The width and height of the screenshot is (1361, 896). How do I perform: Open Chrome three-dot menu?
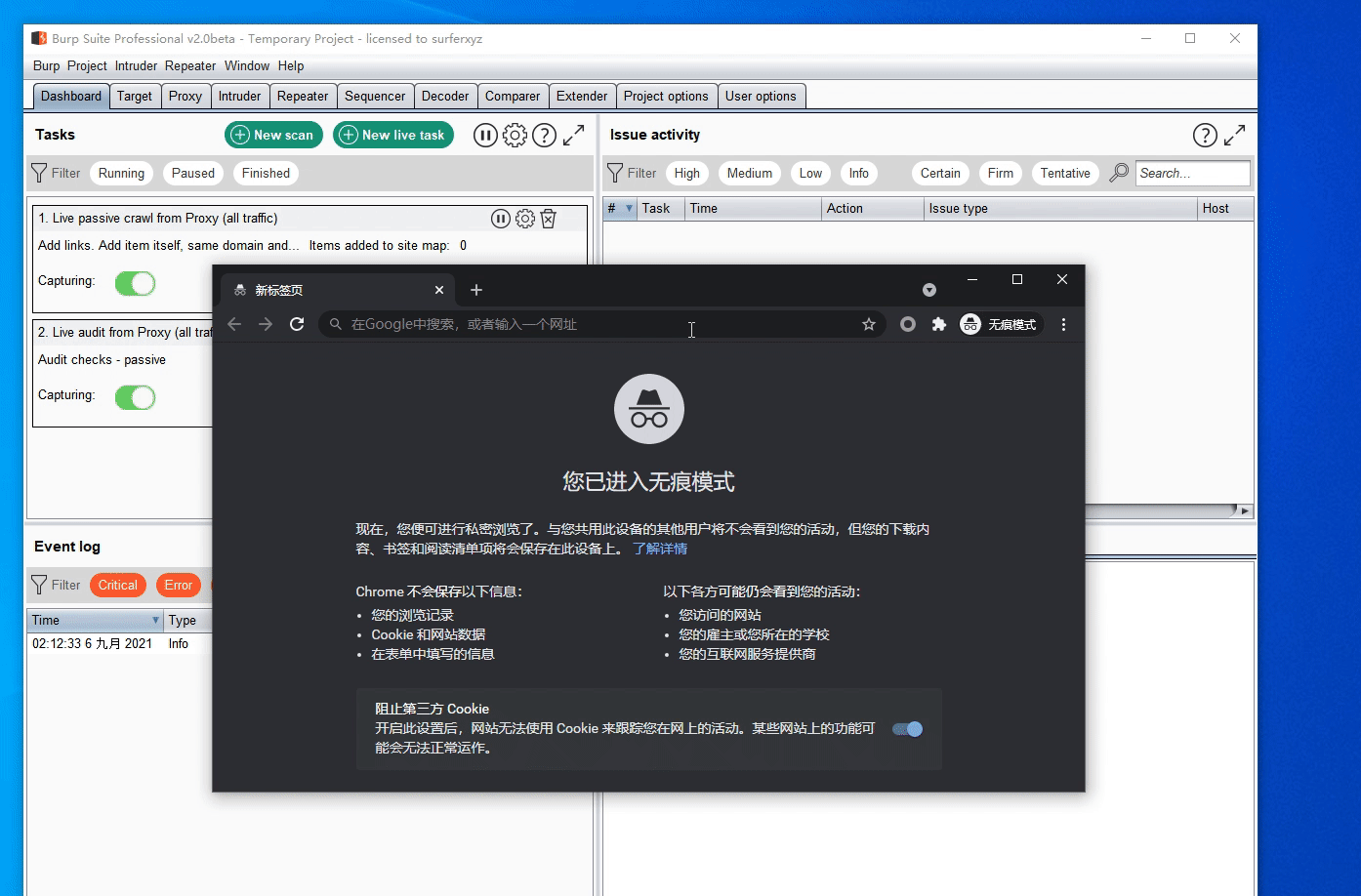[x=1063, y=324]
